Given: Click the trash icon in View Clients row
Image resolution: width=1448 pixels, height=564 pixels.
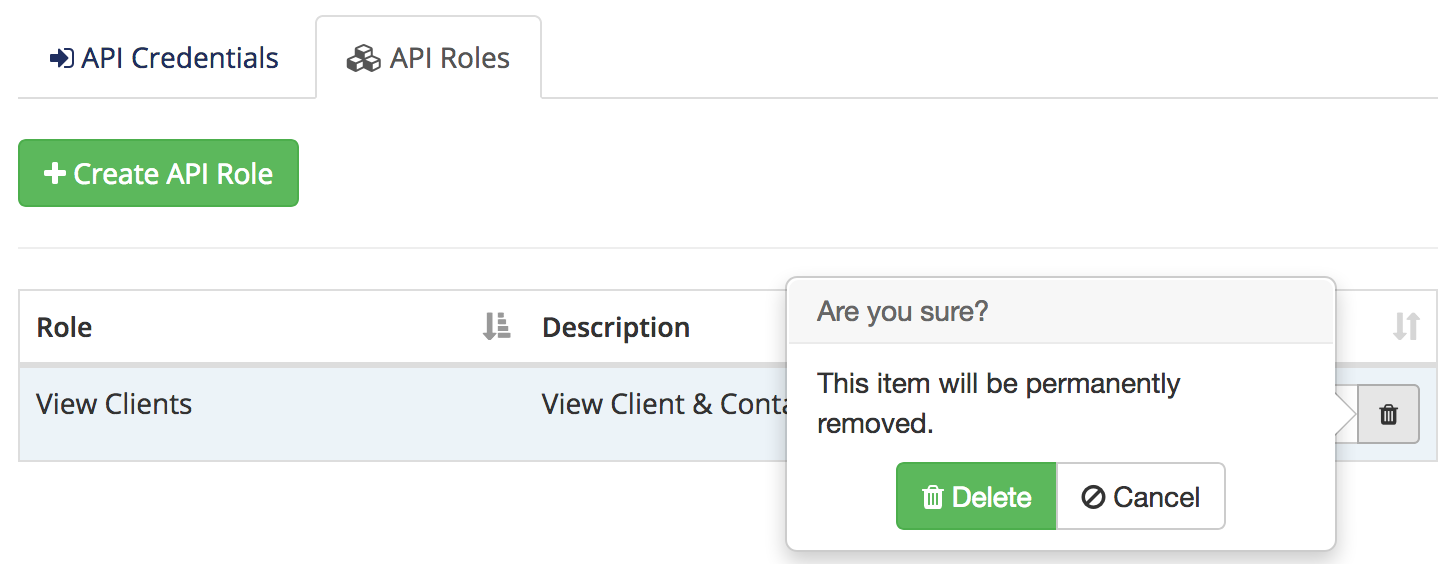Looking at the screenshot, I should [x=1388, y=414].
